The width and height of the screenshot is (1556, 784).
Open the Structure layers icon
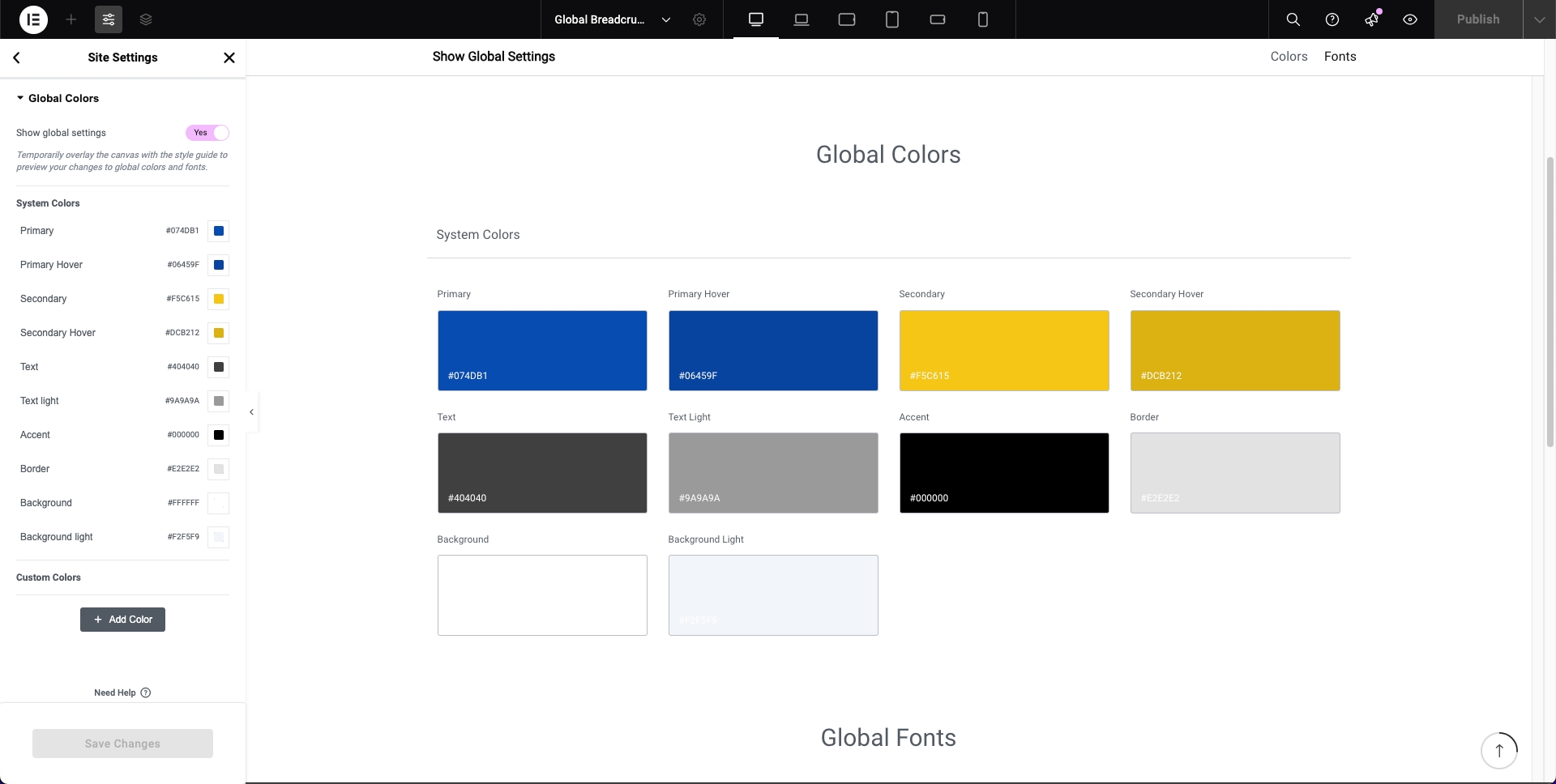point(146,19)
